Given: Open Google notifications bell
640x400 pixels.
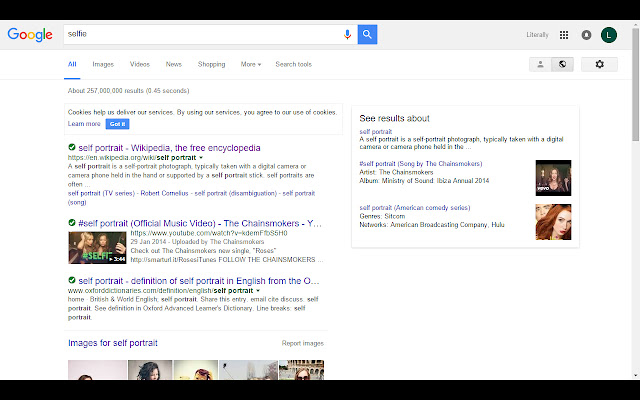Looking at the screenshot, I should click(x=586, y=35).
